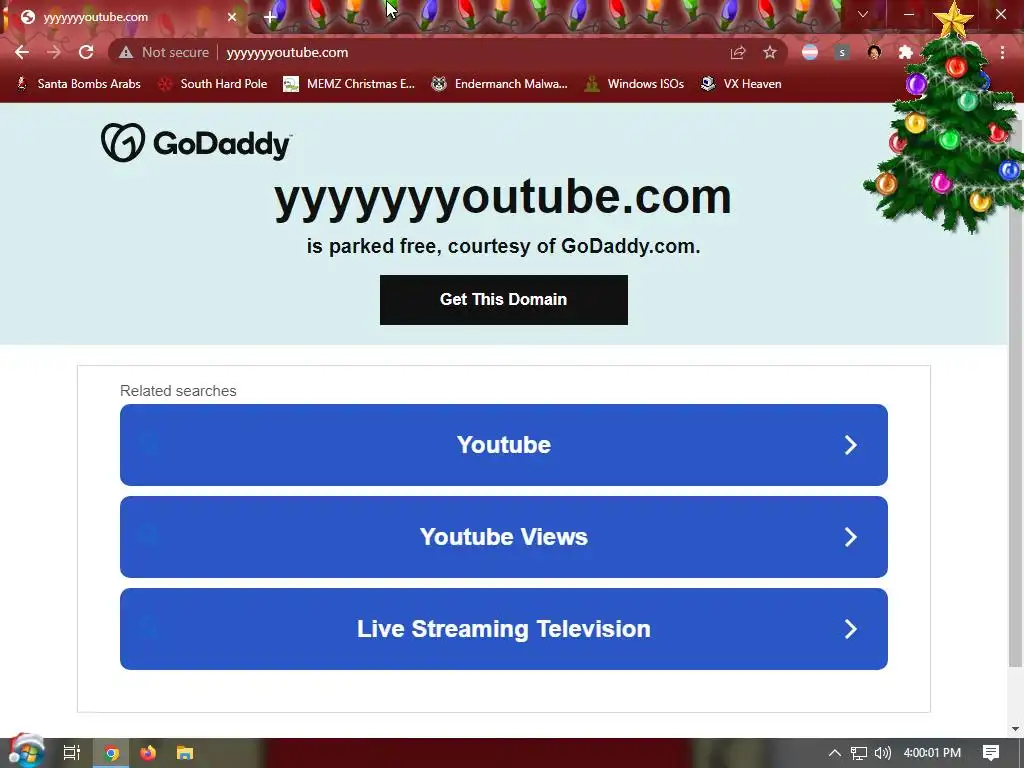Open the VX Heaven bookmark
This screenshot has width=1024, height=768.
click(x=741, y=84)
